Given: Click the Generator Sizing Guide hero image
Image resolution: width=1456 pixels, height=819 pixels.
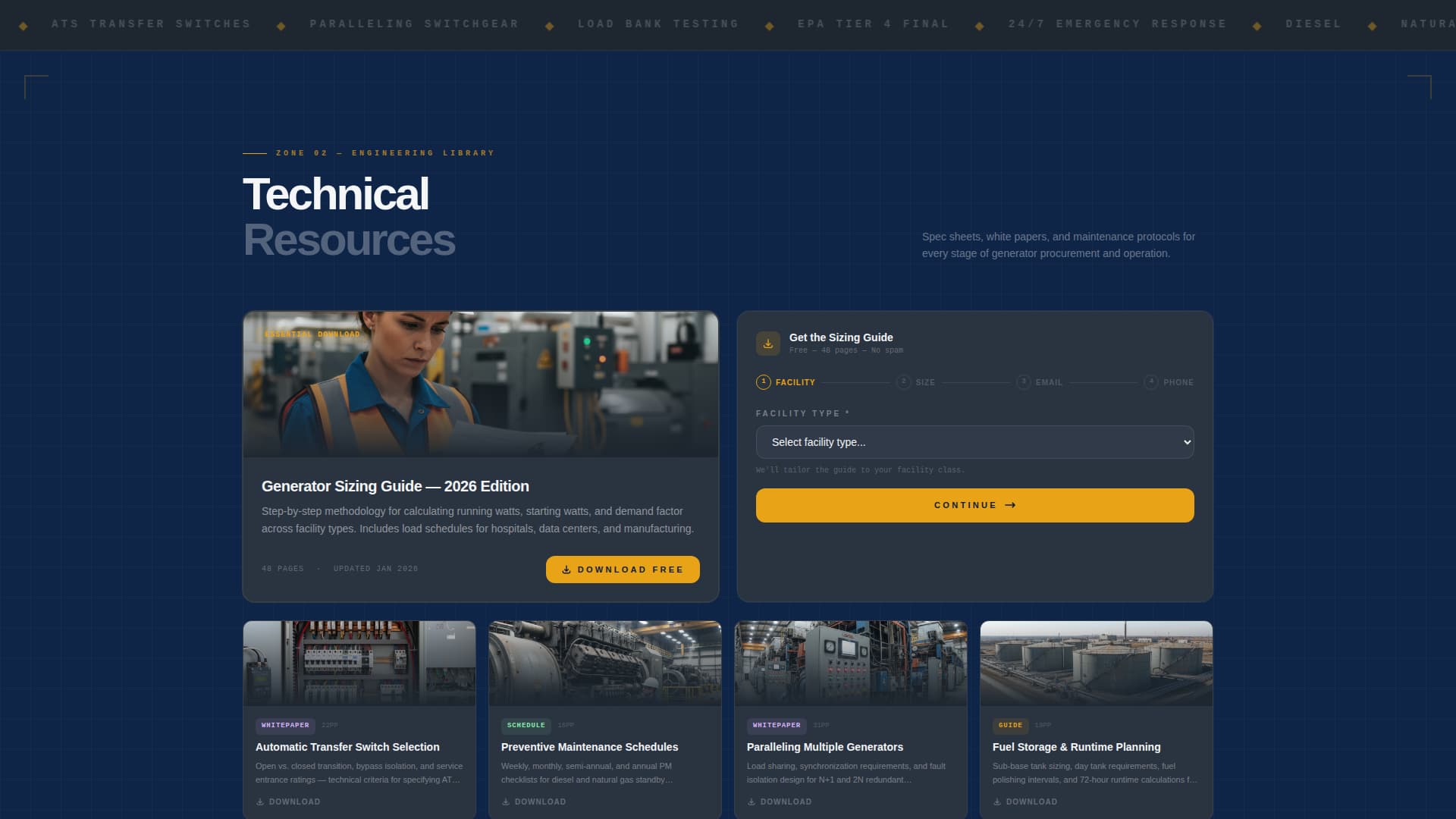Looking at the screenshot, I should [479, 383].
